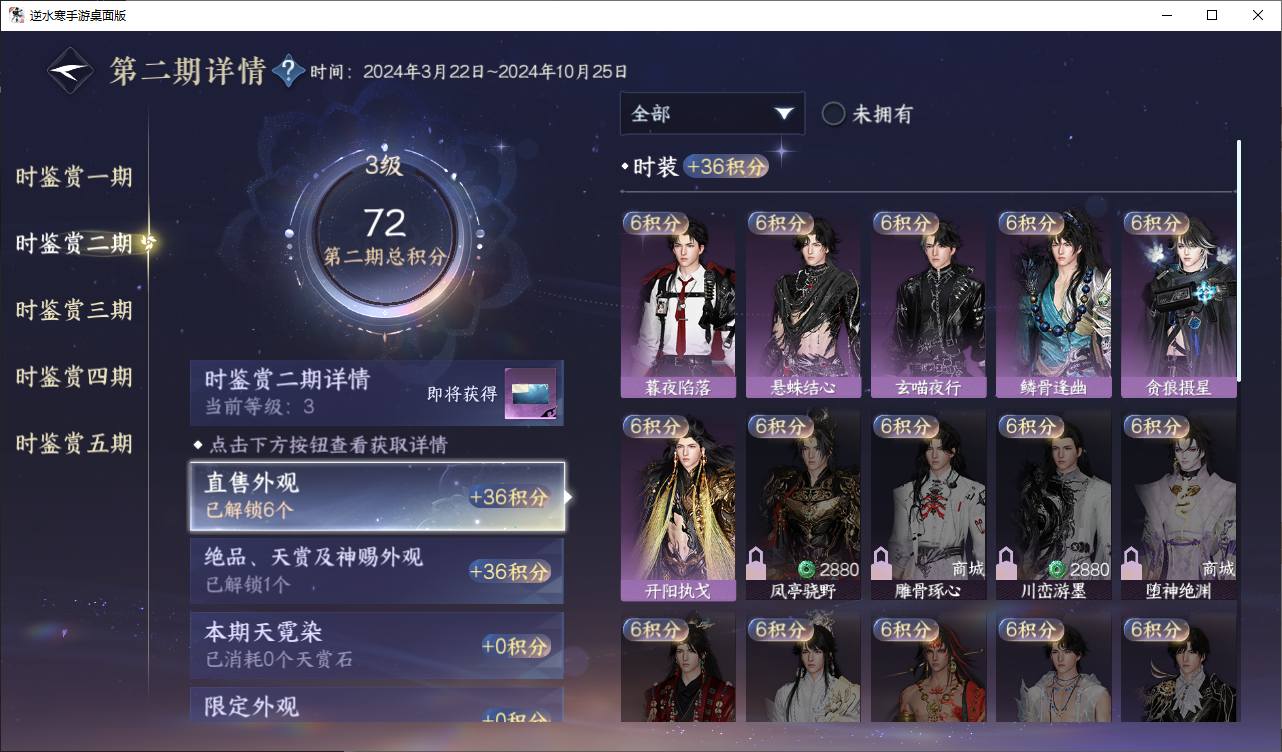Open 本期天霓染 details entry

click(377, 645)
